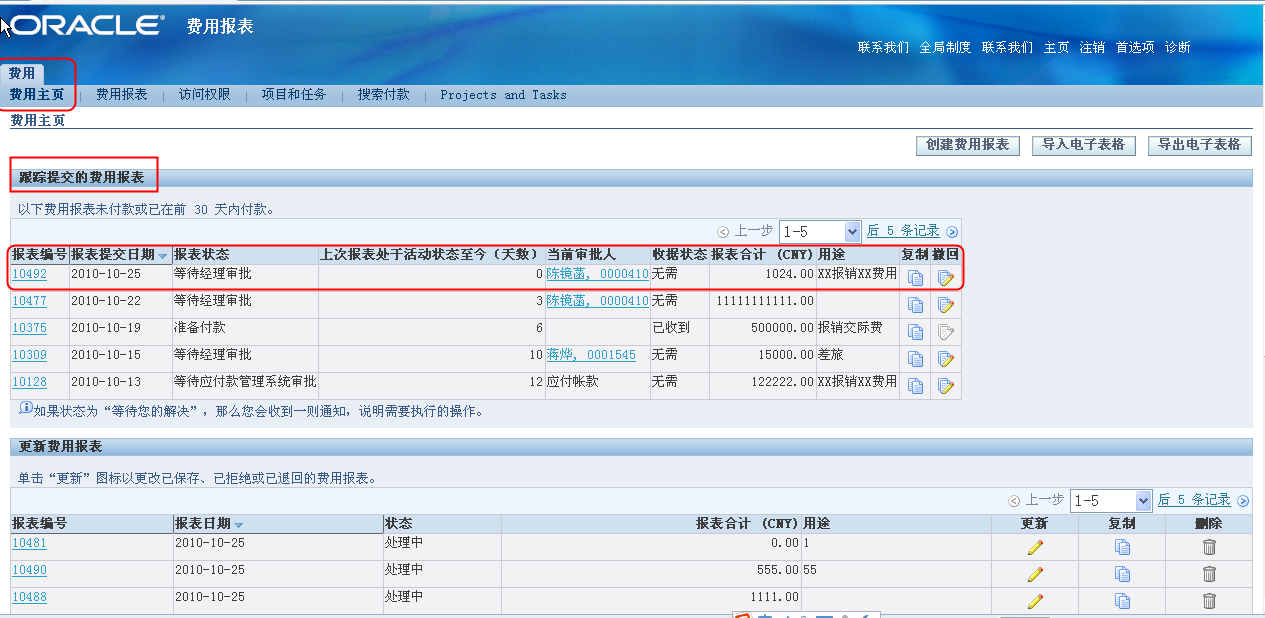
Task: Click the 创建费用报表 button
Action: pos(966,145)
